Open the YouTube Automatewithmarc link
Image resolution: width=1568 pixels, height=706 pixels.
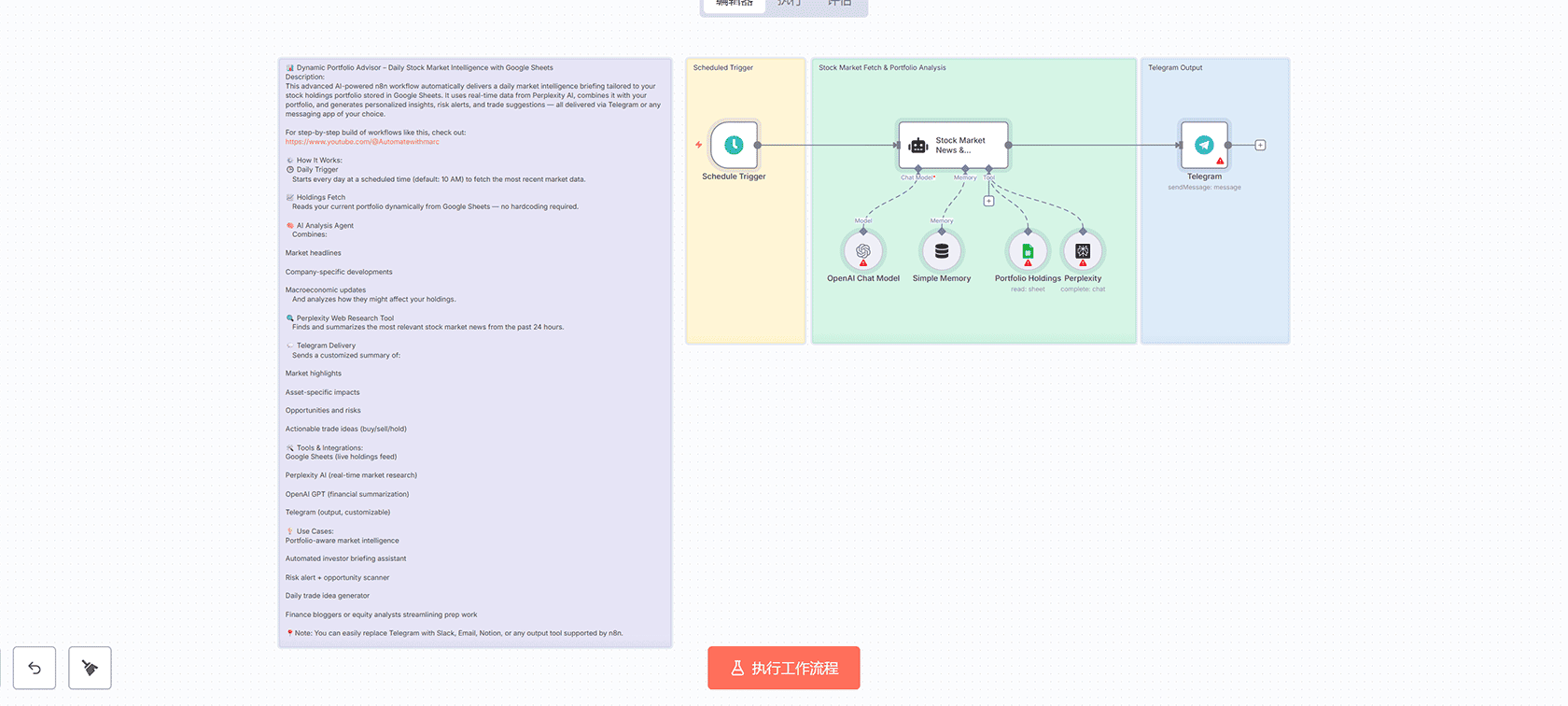[x=361, y=142]
